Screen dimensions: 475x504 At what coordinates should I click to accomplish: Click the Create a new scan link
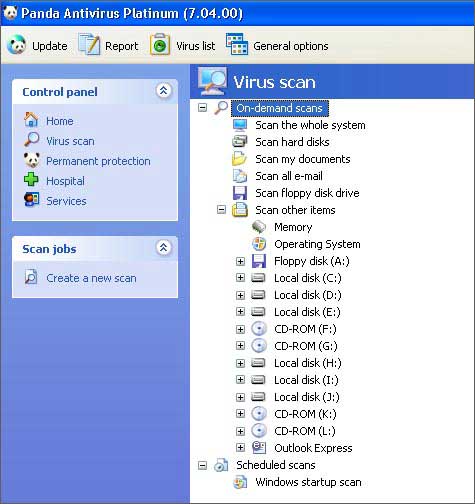[x=91, y=278]
